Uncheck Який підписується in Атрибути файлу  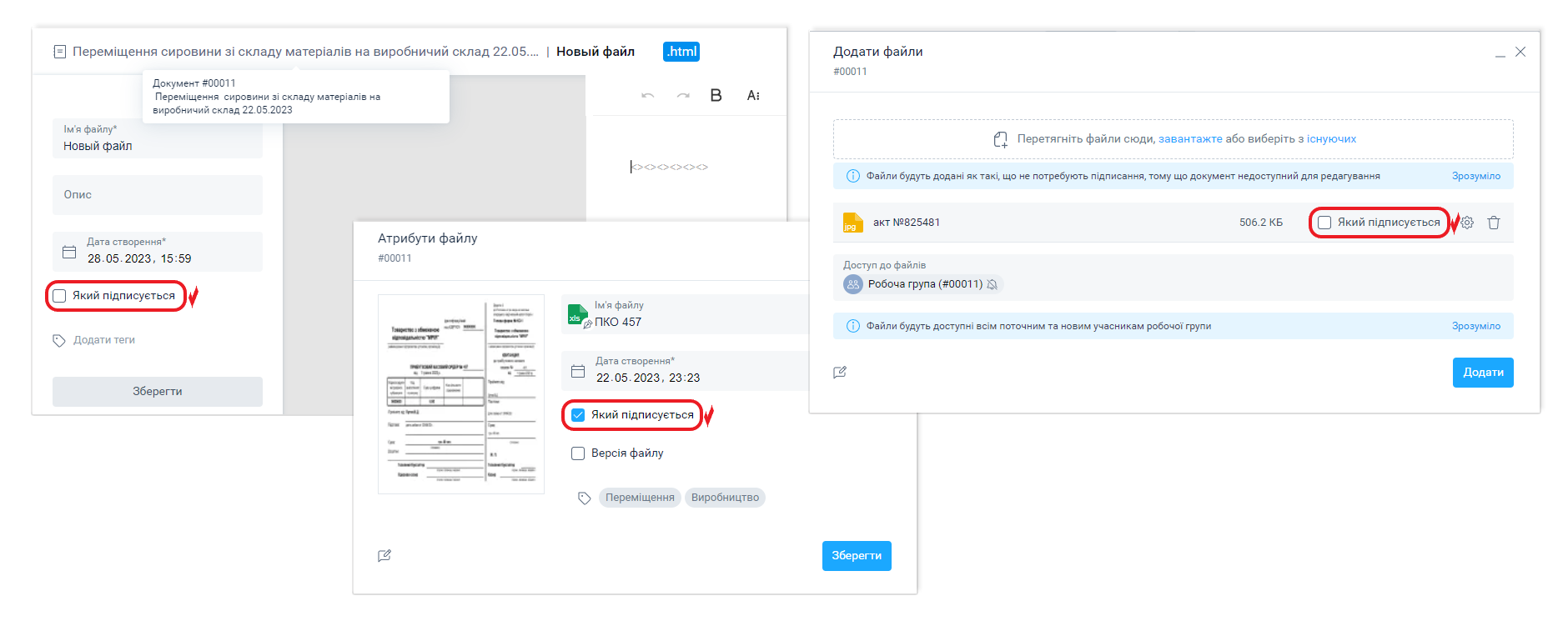[578, 415]
